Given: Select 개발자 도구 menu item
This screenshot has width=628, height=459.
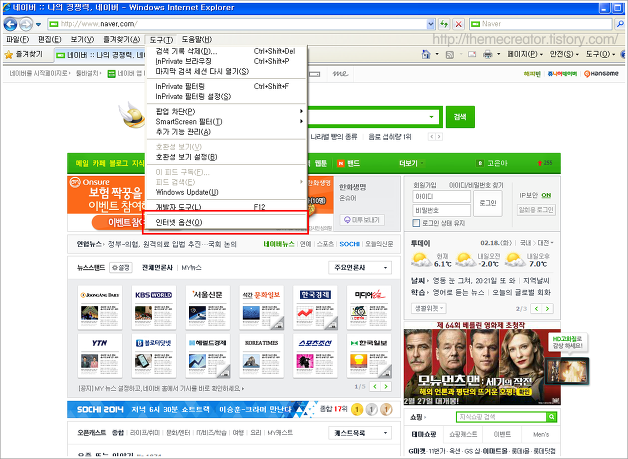Looking at the screenshot, I should point(226,207).
